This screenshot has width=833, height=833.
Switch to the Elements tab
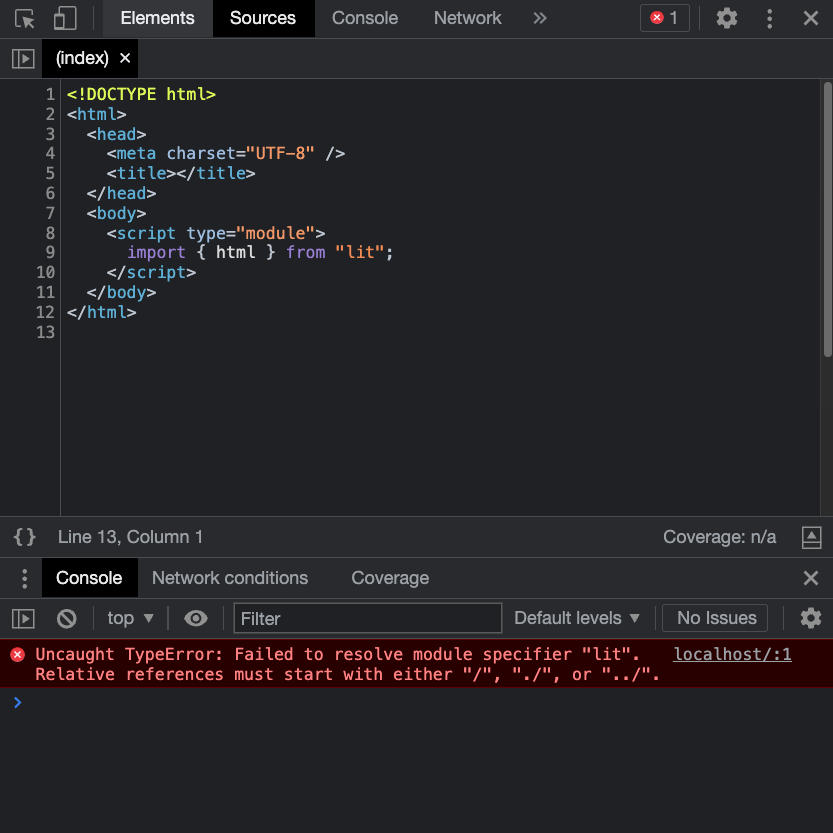click(157, 18)
